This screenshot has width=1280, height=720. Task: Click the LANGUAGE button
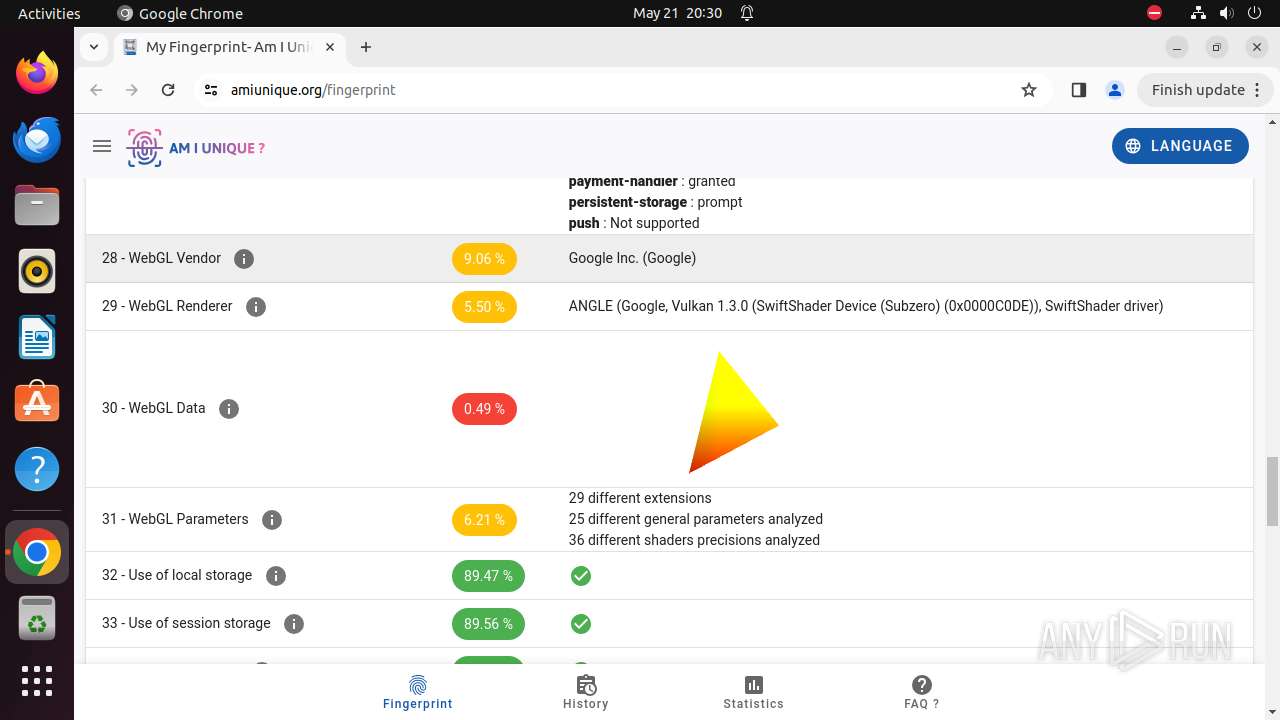click(1180, 146)
